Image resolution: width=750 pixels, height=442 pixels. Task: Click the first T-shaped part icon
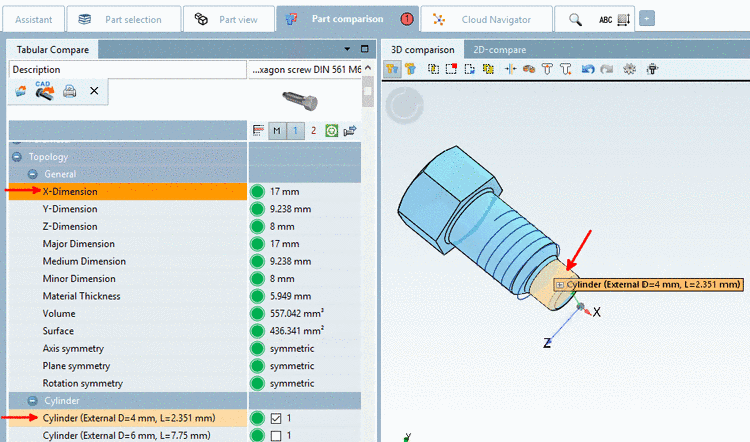point(547,69)
